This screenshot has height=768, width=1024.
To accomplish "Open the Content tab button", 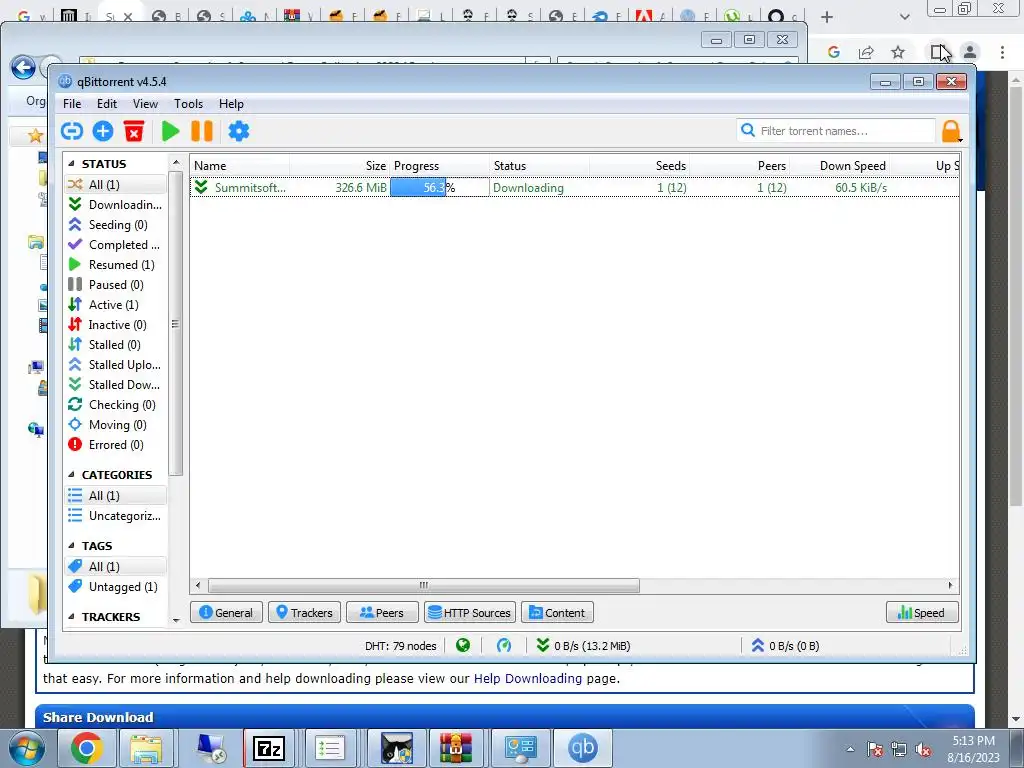I will pyautogui.click(x=557, y=613).
